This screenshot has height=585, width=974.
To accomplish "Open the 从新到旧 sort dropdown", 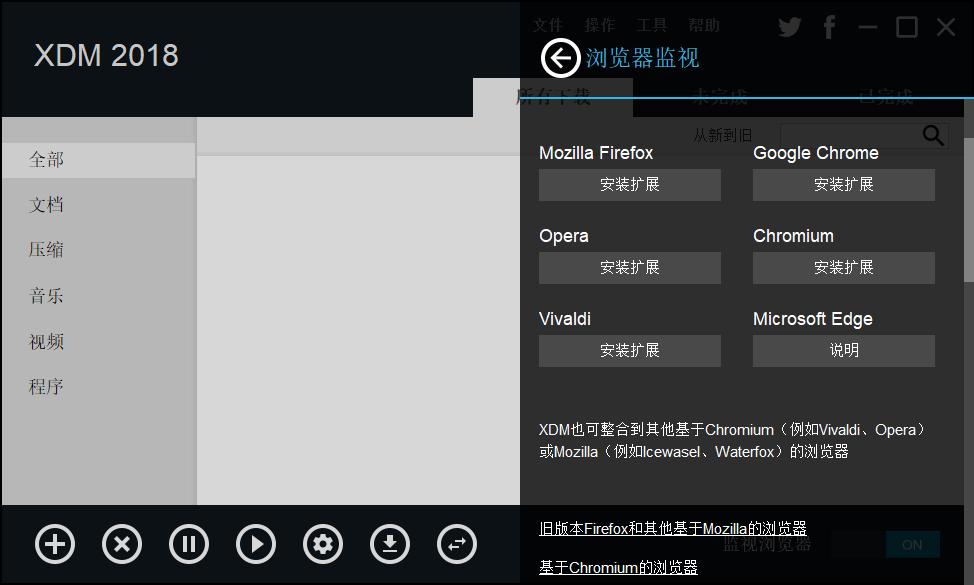I will tap(723, 135).
